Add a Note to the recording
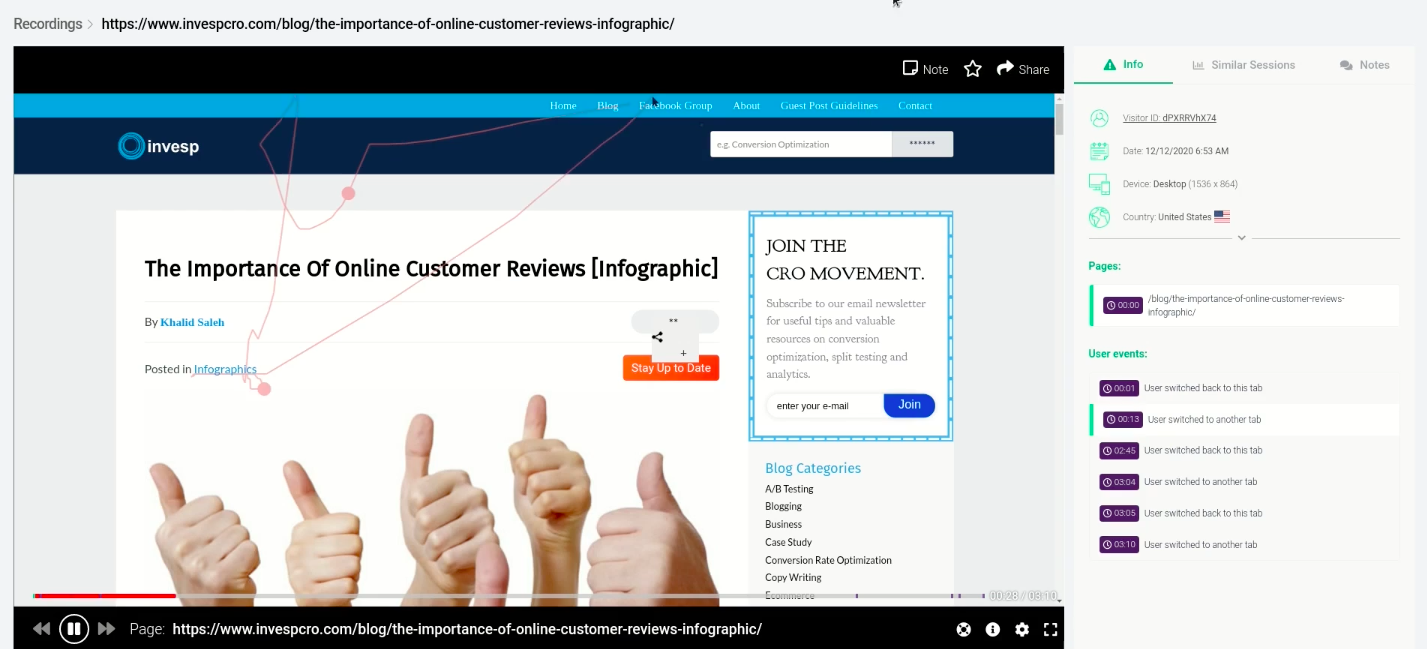Screen dimensions: 1427x649 pos(925,69)
